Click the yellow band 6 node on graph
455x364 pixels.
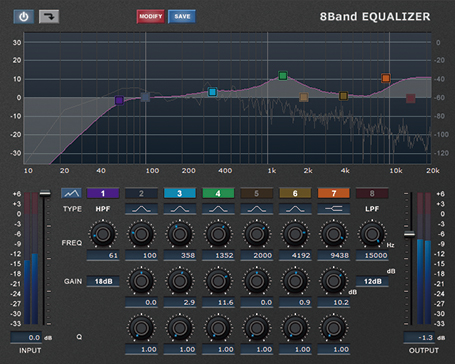[343, 96]
